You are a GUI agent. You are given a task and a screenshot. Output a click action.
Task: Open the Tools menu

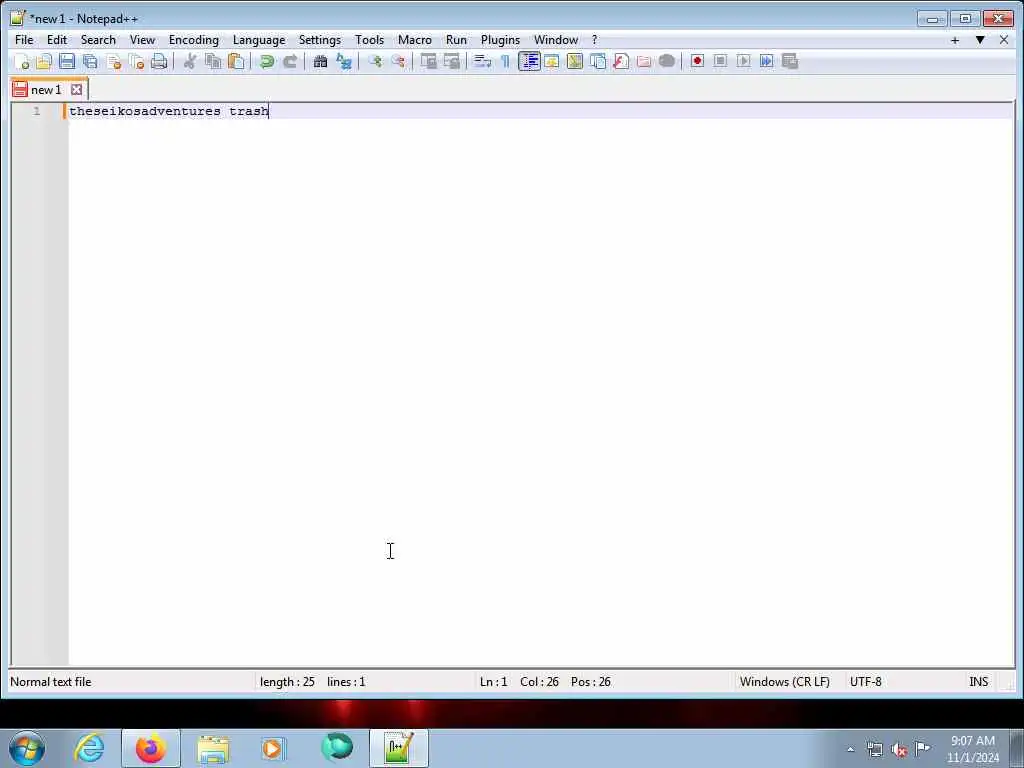point(370,40)
